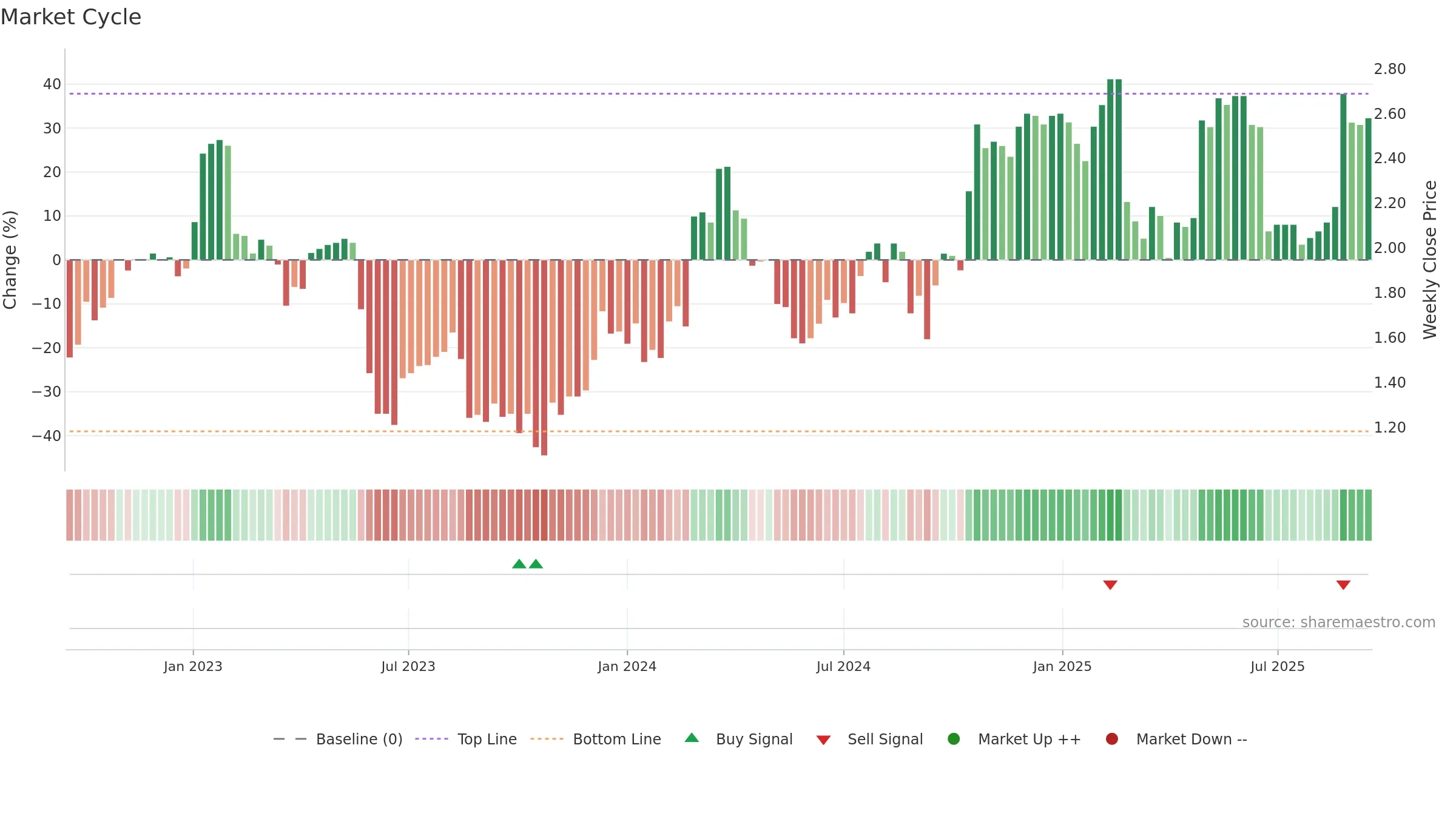
Task: Click the 1.20 price tick label
Action: click(1390, 428)
